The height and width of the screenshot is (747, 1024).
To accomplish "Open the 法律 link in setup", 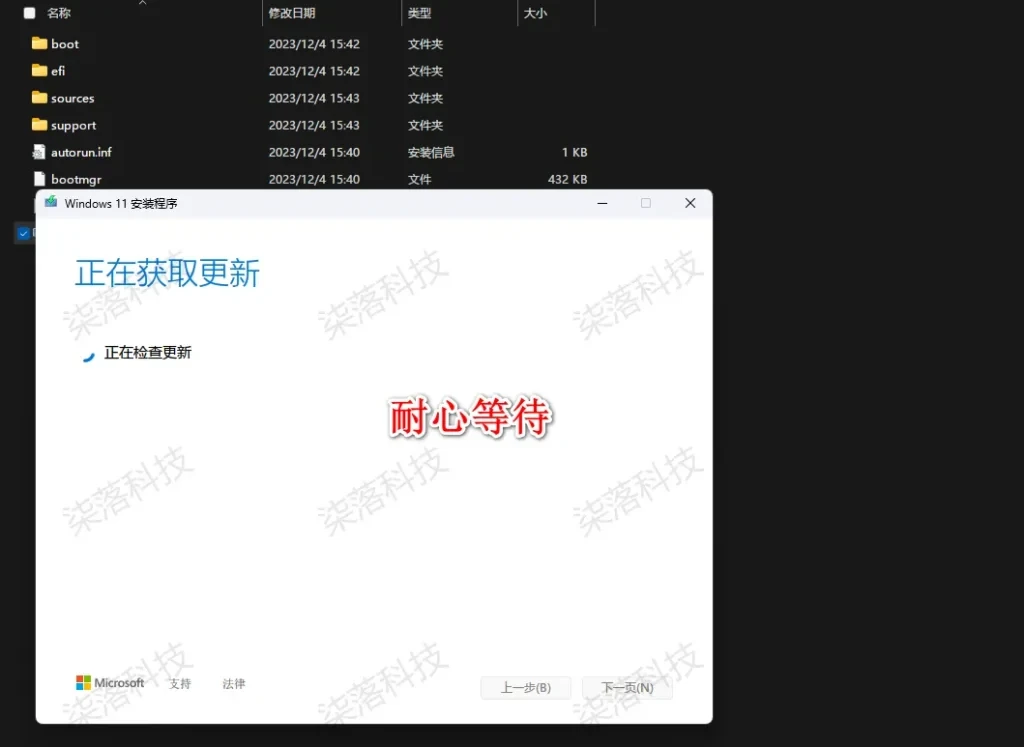I will click(233, 684).
